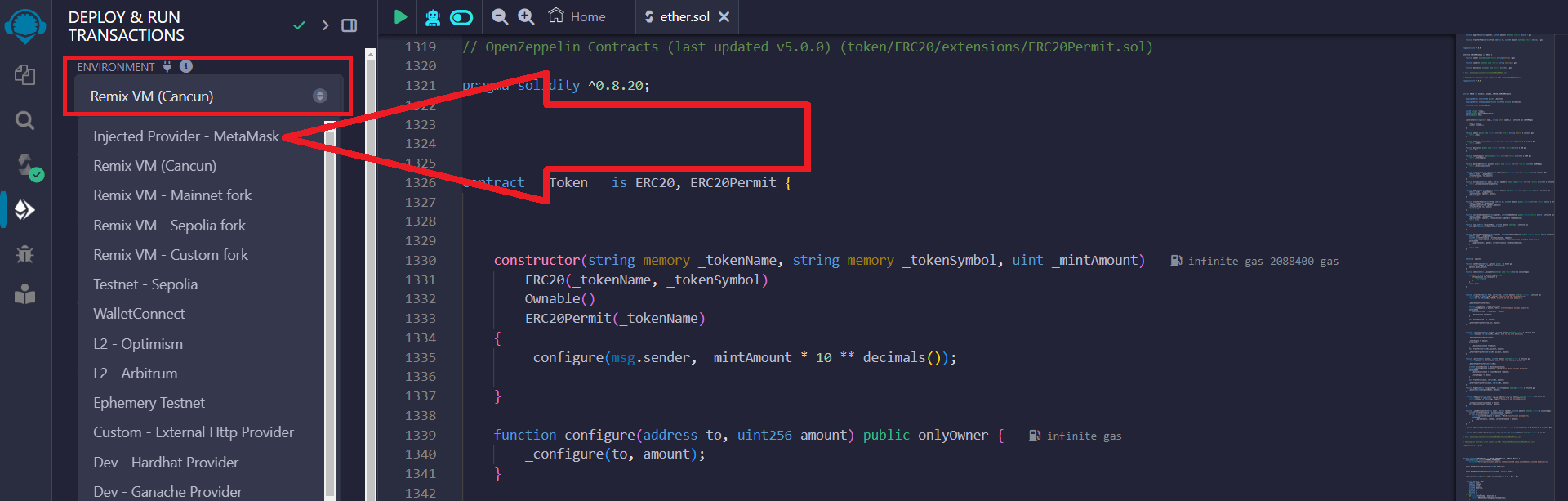Click the zoom out magnifier icon
The height and width of the screenshot is (501, 1568).
(x=500, y=16)
